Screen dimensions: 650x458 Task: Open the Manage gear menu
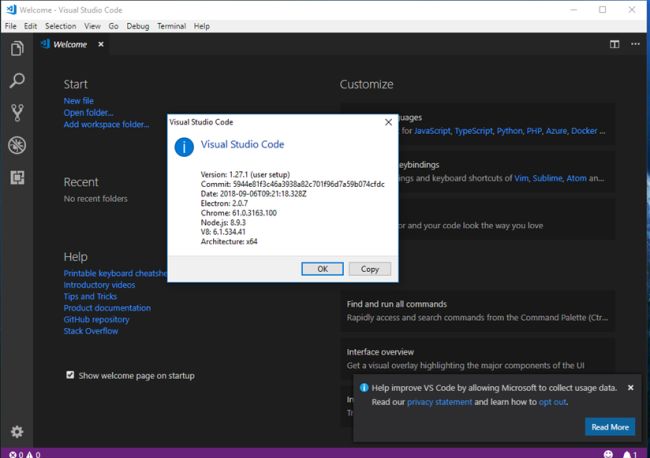tap(17, 432)
